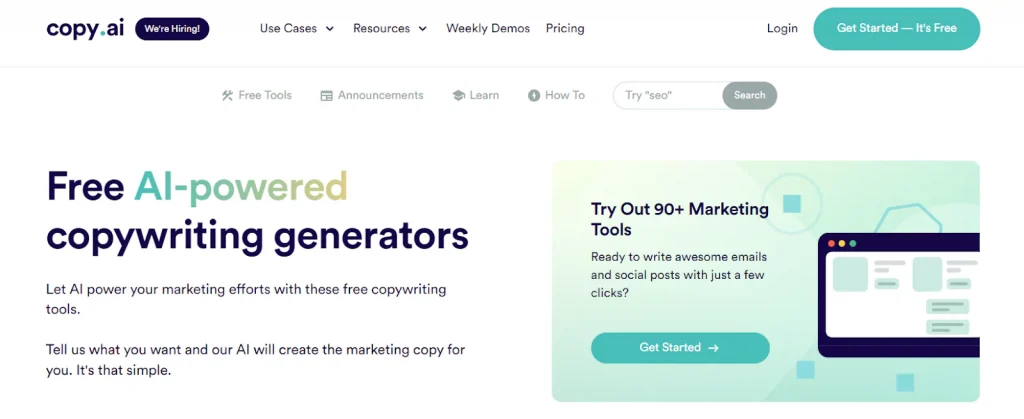Click the copy.ai logo
The image size is (1024, 419).
pyautogui.click(x=85, y=29)
